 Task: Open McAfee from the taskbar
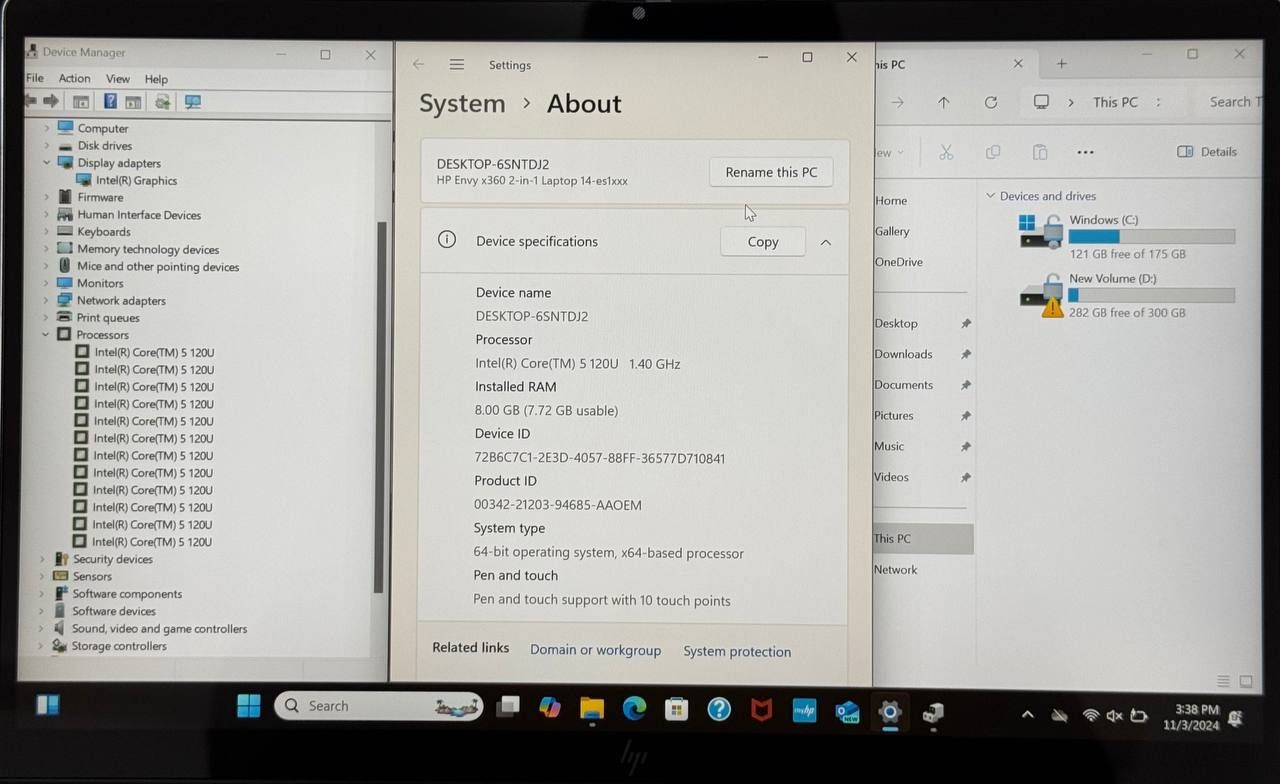tap(761, 710)
